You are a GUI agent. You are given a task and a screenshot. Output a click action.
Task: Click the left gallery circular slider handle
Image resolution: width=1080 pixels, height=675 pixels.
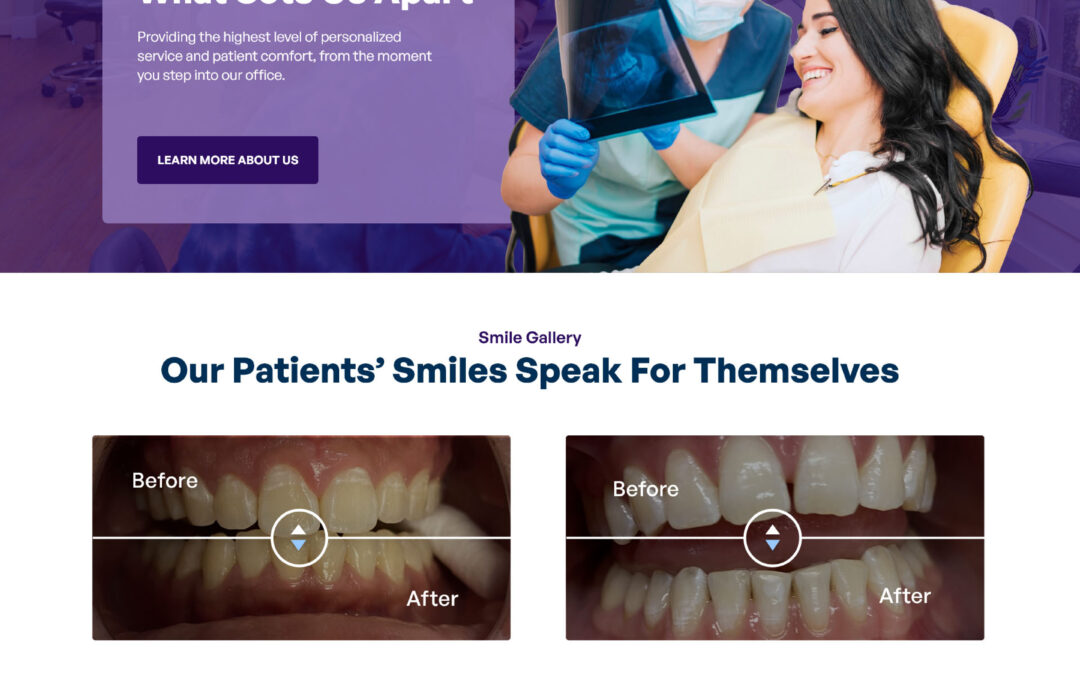pyautogui.click(x=299, y=538)
